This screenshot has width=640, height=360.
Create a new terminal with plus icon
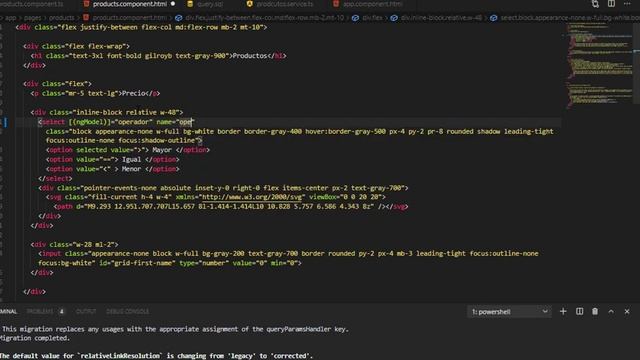pyautogui.click(x=563, y=311)
